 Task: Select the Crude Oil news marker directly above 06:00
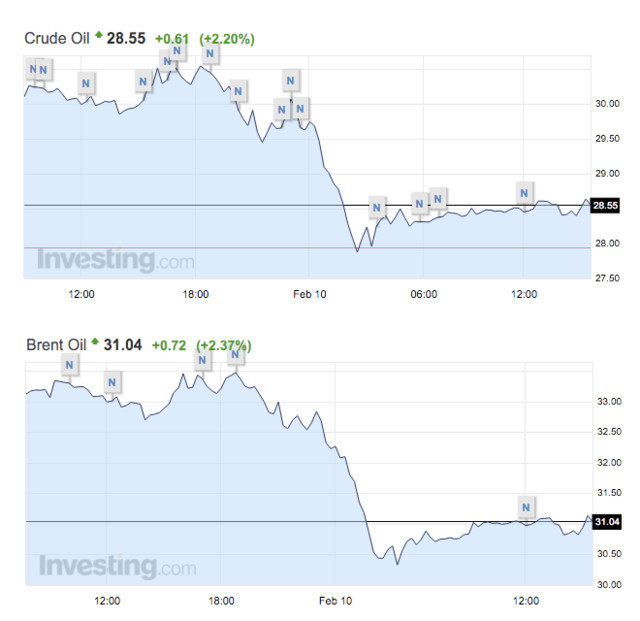(421, 201)
